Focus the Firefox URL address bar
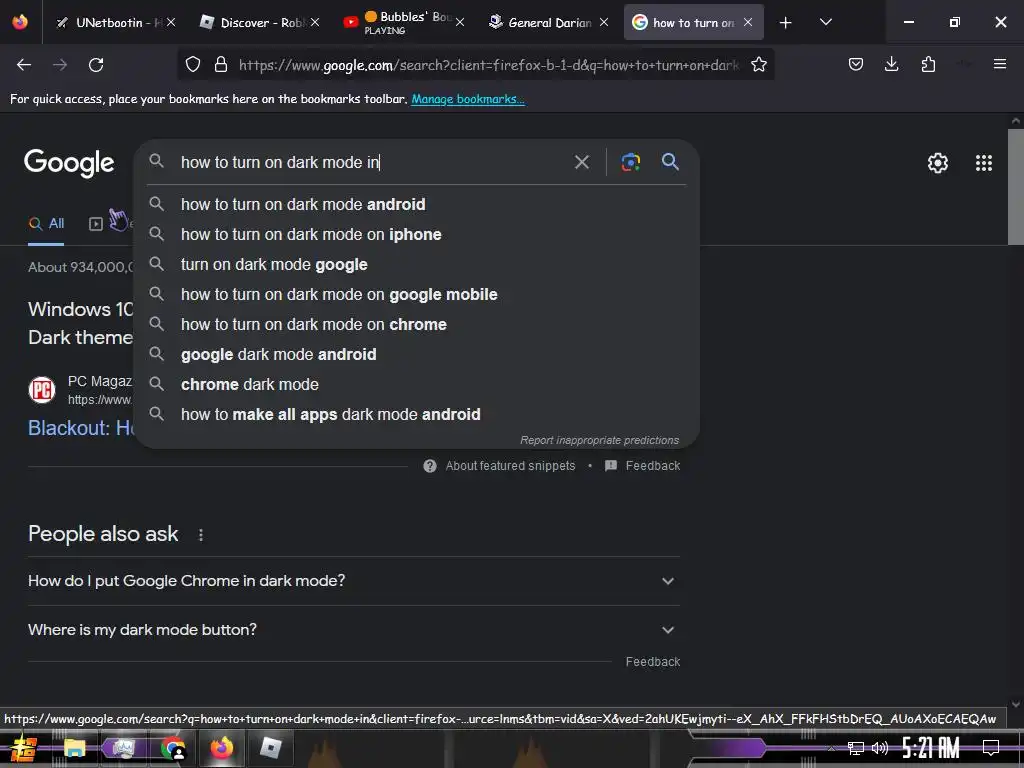 [488, 65]
